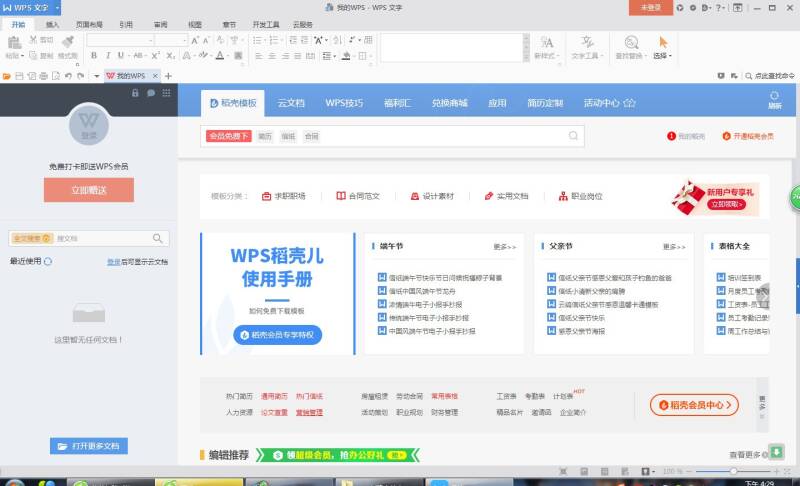Open the 视图 (View) ribbon tab
Viewport: 800px width, 486px height.
click(x=195, y=24)
